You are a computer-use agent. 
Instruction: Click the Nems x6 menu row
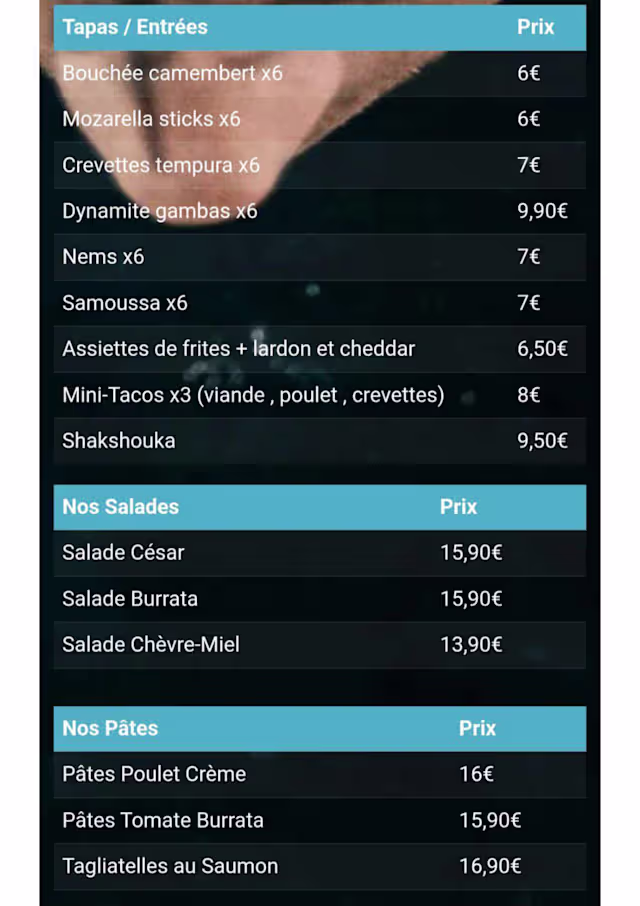(103, 257)
